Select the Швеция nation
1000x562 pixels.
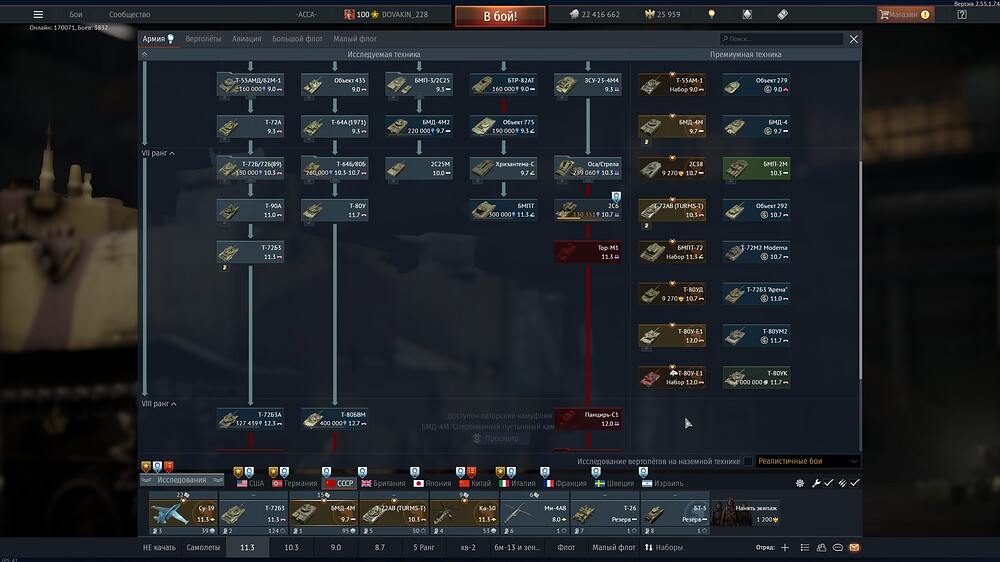pos(614,484)
